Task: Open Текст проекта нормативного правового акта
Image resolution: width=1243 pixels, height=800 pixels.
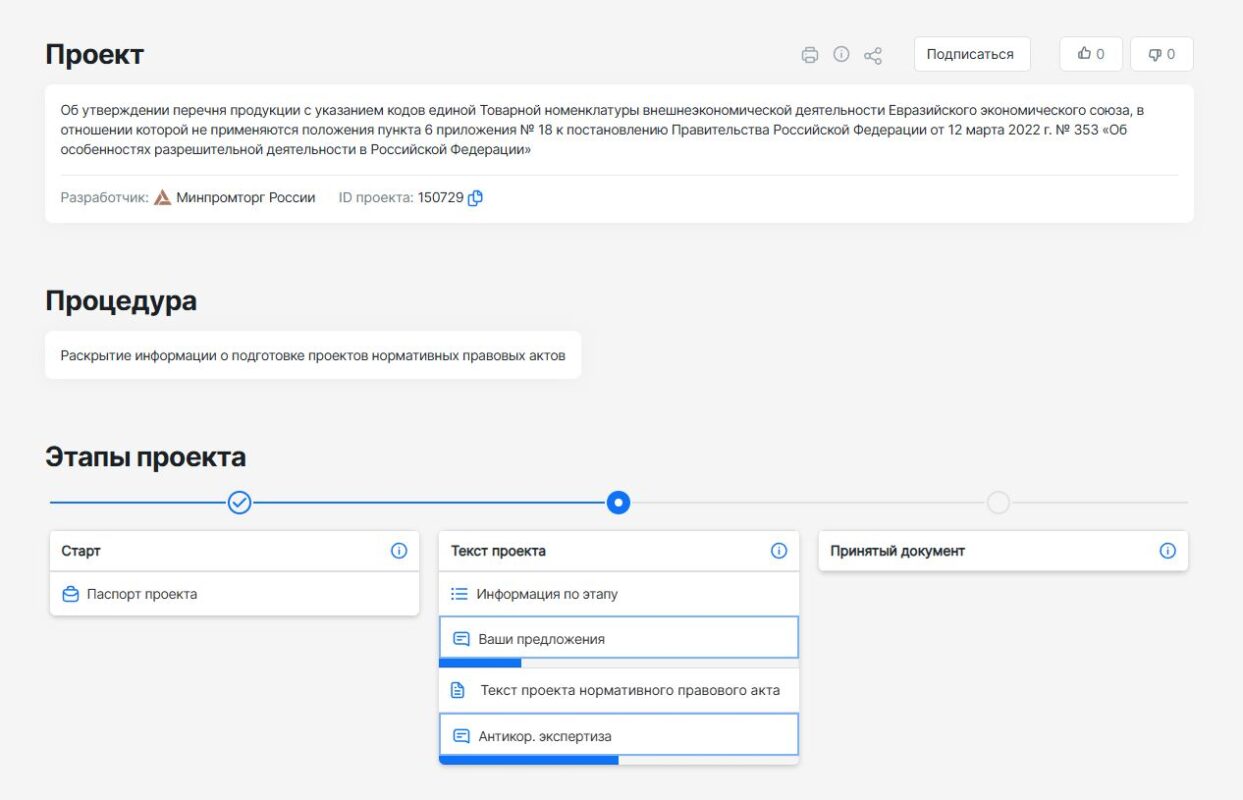Action: pos(619,690)
